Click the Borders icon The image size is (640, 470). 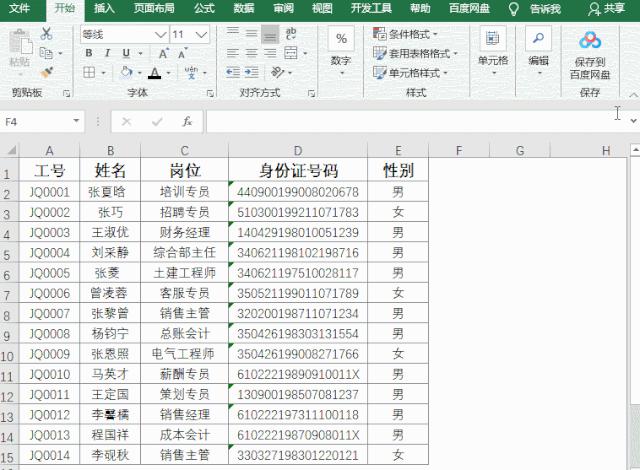click(x=89, y=73)
